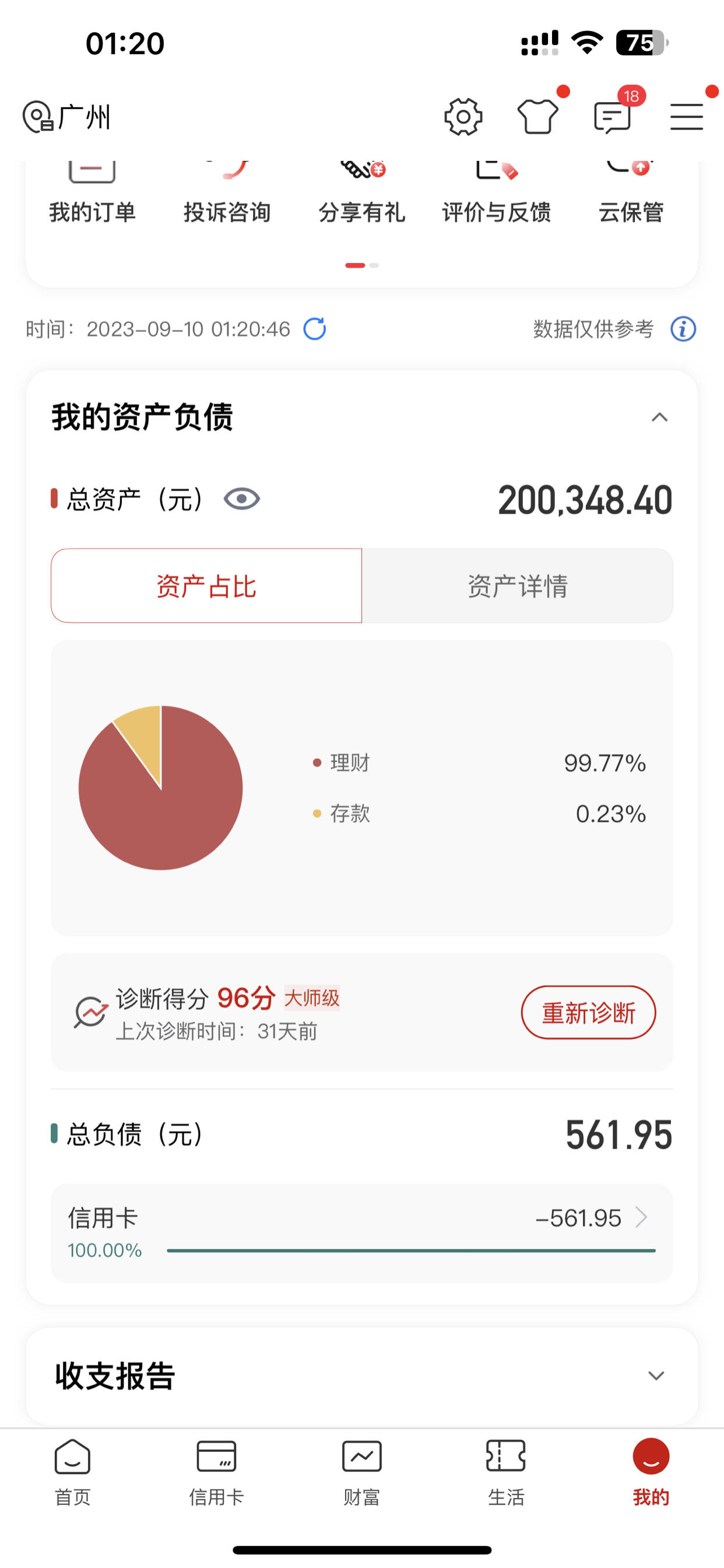
Task: Expand the 收支报告 section
Action: pos(656,1375)
